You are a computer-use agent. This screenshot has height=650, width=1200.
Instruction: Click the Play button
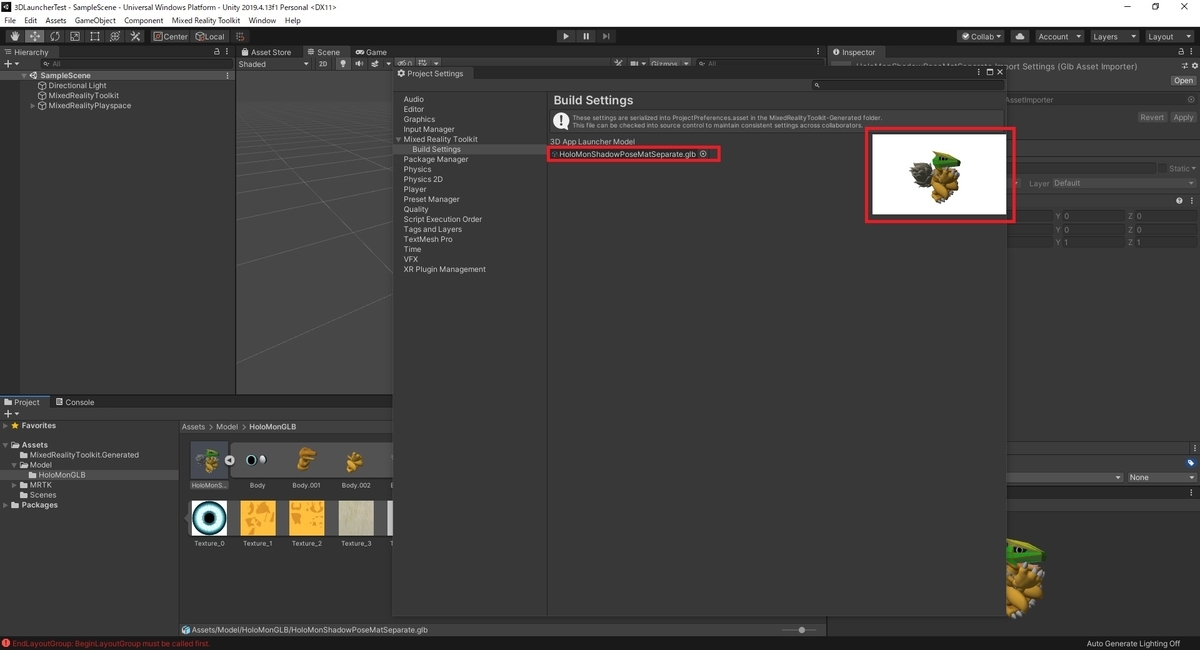click(x=565, y=36)
